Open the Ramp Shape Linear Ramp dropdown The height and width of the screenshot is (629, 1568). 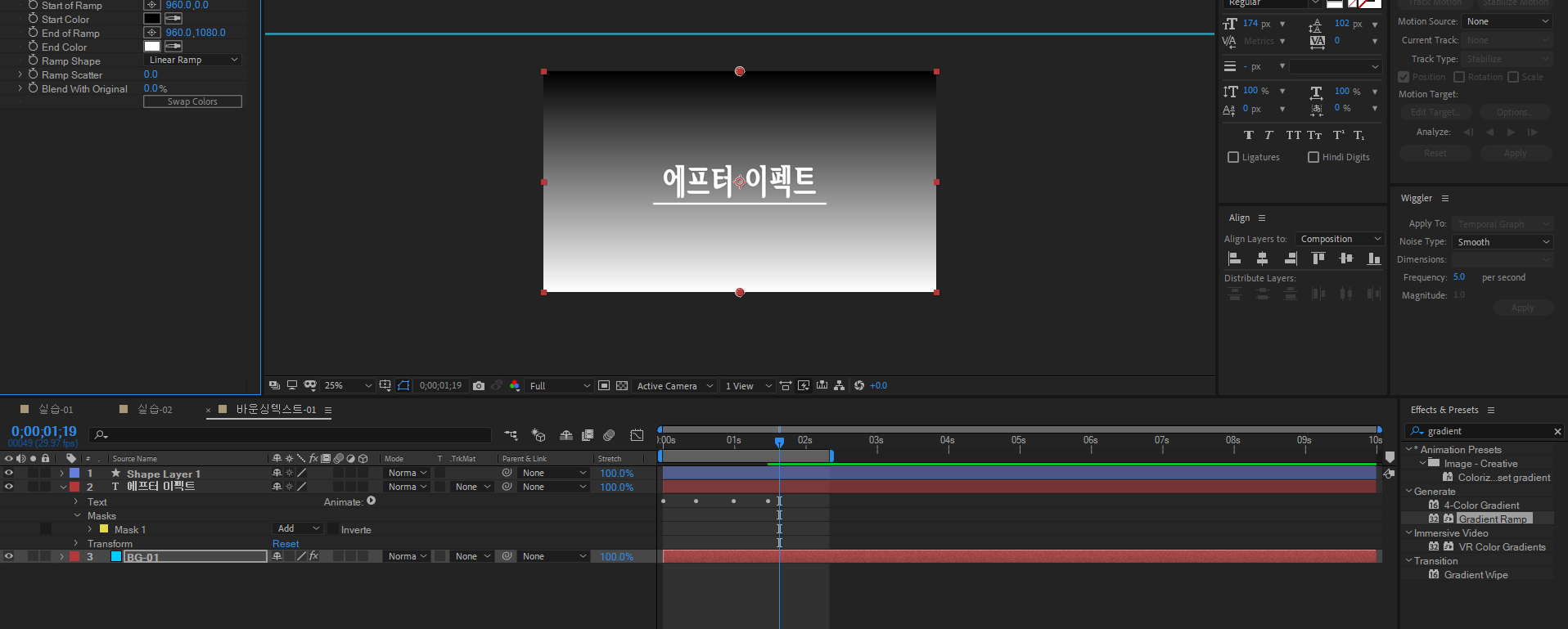pyautogui.click(x=193, y=60)
